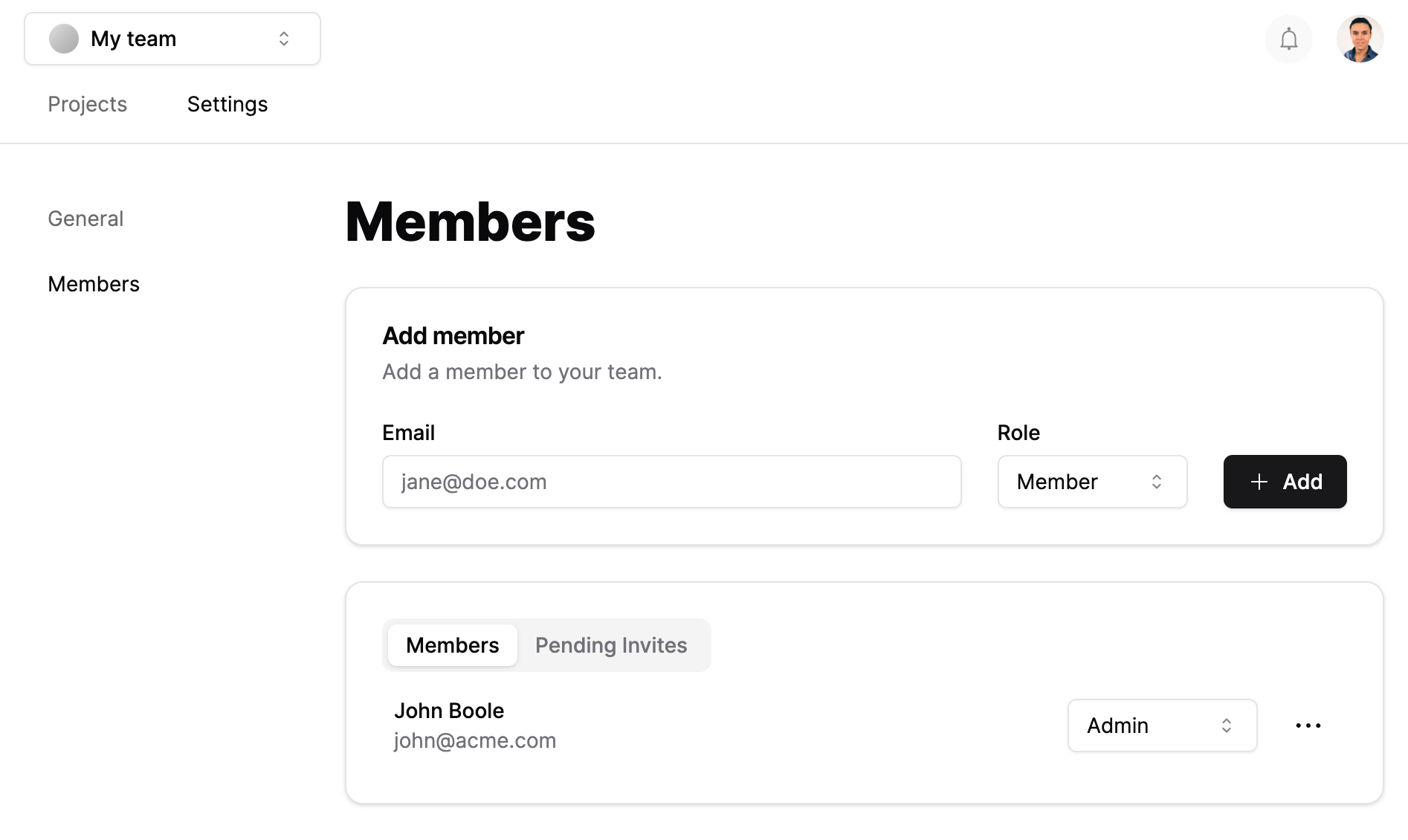Click the chevron arrows in Member role select
Image resolution: width=1408 pixels, height=840 pixels.
[1157, 482]
